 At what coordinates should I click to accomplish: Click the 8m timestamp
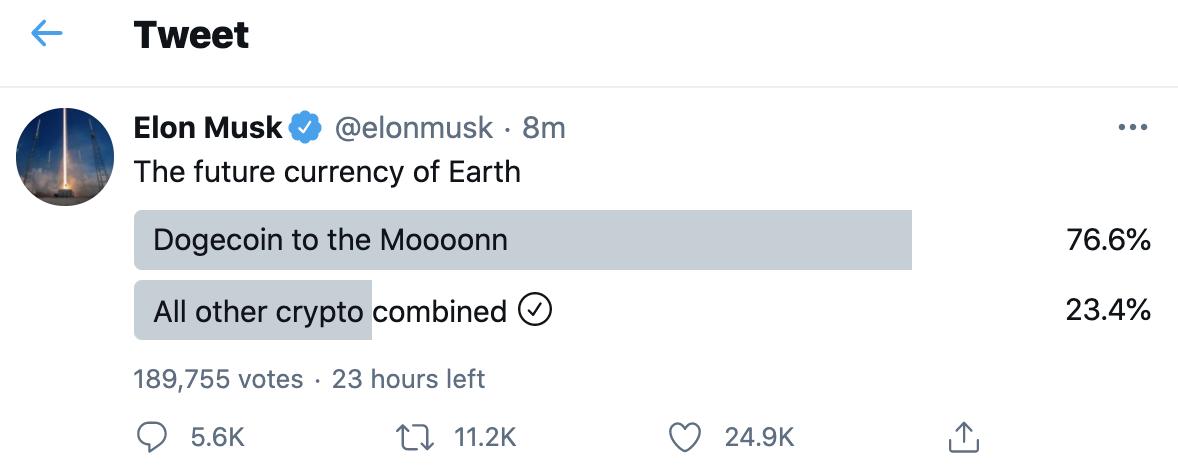point(544,128)
